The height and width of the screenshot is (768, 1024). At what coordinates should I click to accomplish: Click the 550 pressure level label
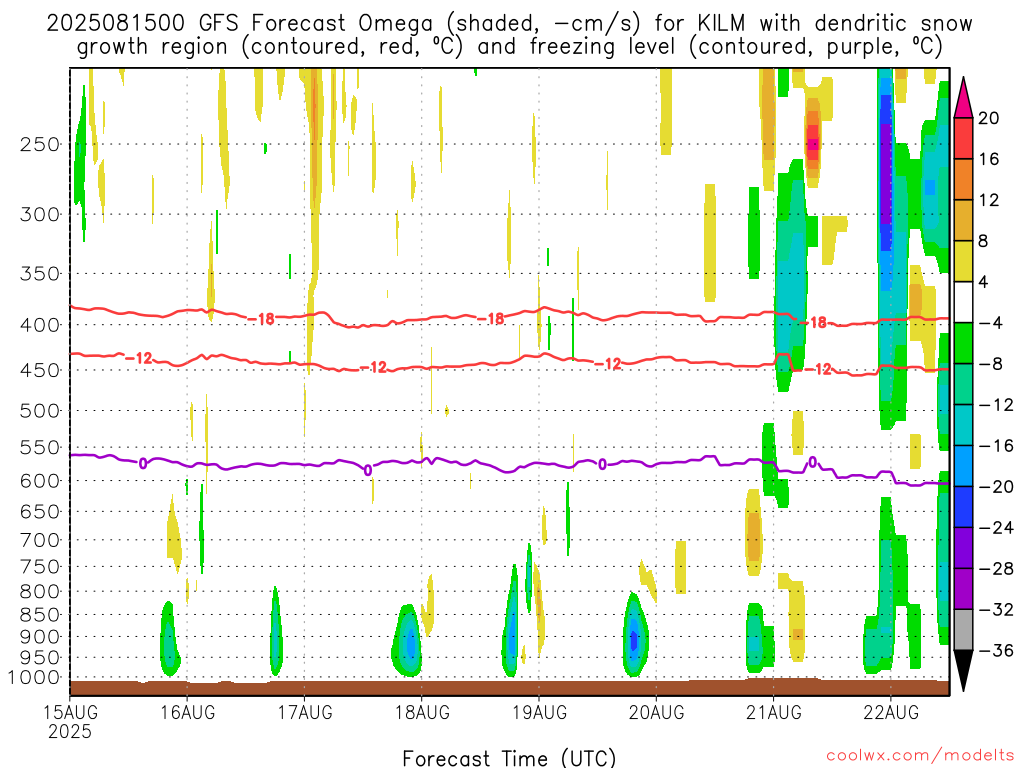[40, 447]
